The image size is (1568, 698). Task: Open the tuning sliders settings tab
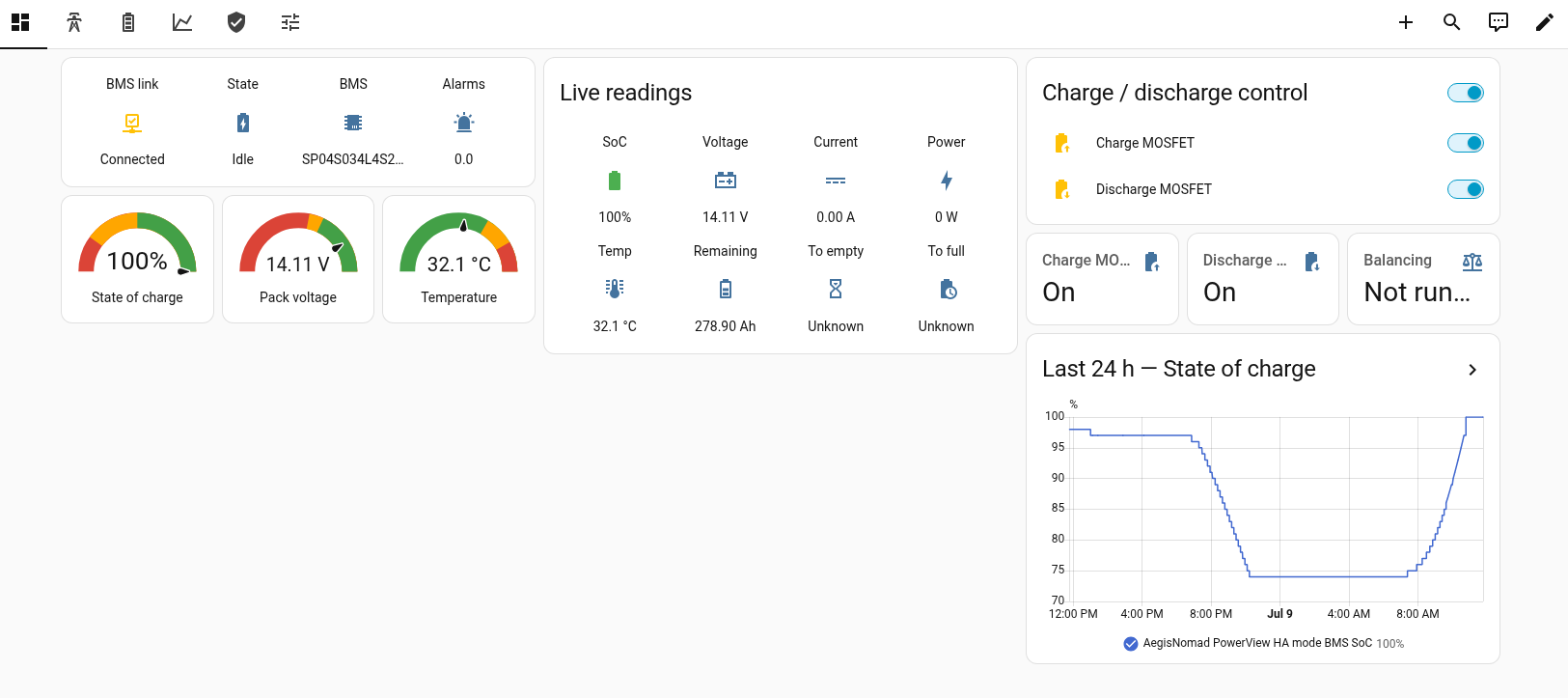point(290,22)
